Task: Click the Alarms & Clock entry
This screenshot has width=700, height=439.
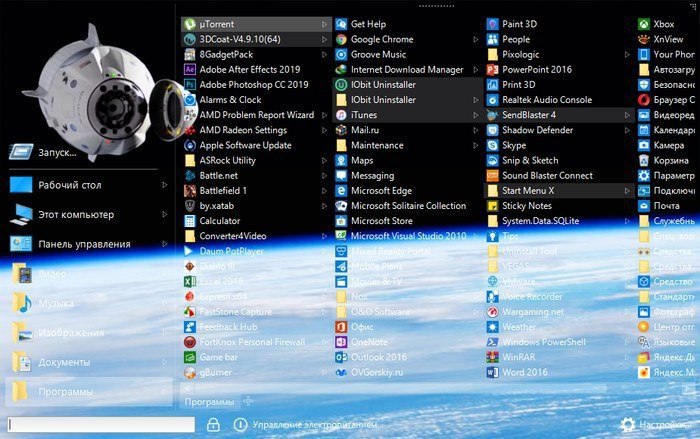Action: [256, 100]
